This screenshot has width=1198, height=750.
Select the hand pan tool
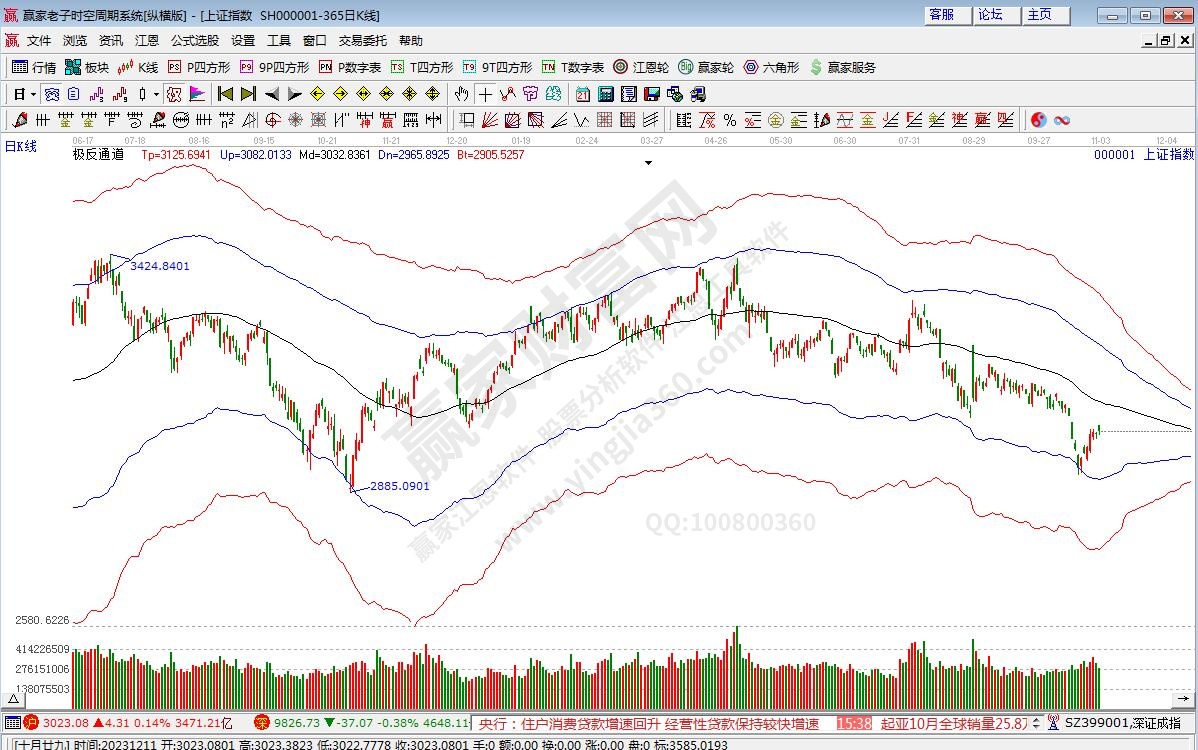(461, 94)
